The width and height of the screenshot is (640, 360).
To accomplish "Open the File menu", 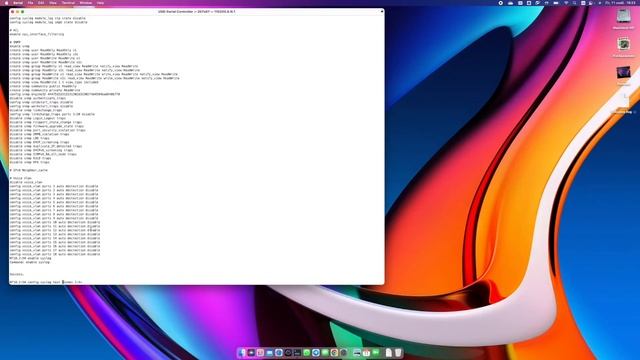I will pyautogui.click(x=30, y=3).
